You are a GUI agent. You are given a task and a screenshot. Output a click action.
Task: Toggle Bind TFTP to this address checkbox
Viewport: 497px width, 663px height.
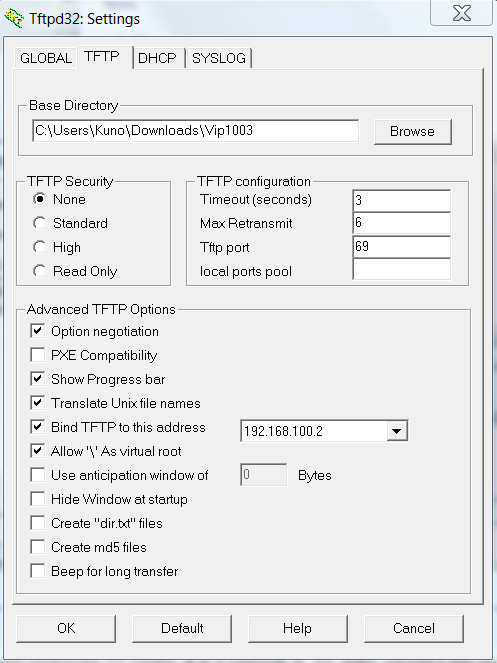38,427
